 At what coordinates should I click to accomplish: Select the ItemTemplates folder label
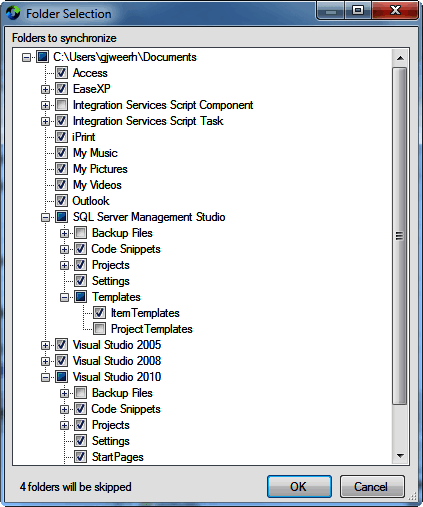145,313
